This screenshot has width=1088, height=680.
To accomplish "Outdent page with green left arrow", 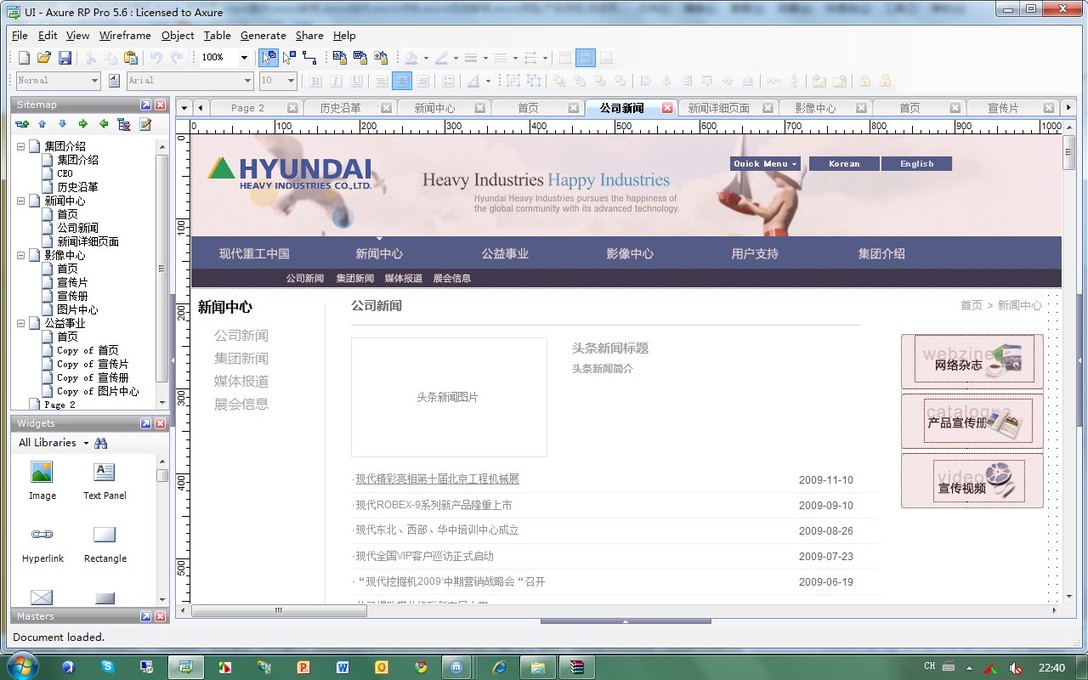I will point(103,124).
